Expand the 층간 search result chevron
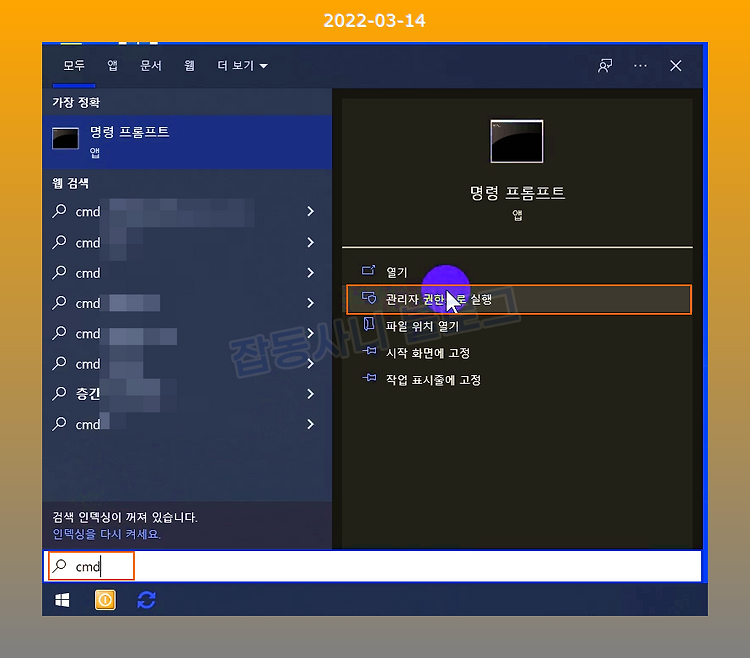Image resolution: width=750 pixels, height=658 pixels. tap(310, 394)
